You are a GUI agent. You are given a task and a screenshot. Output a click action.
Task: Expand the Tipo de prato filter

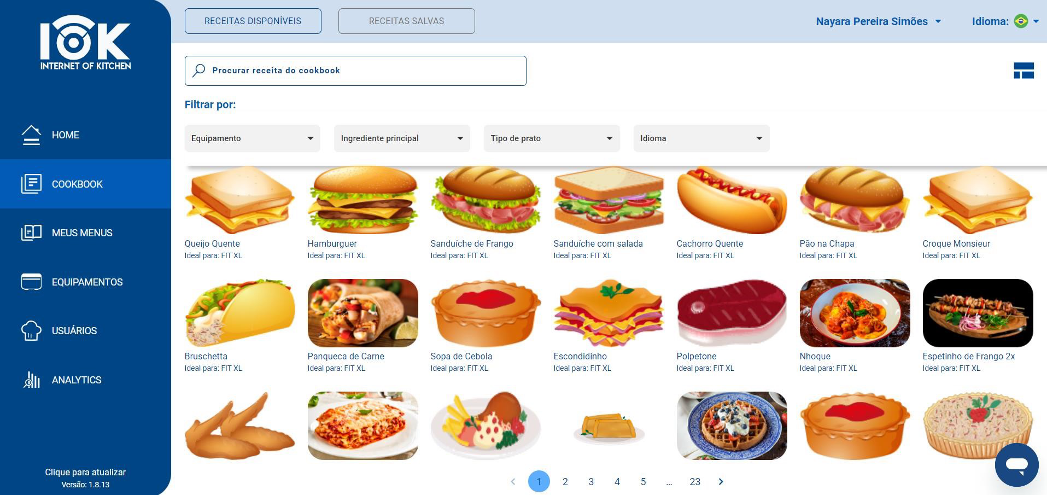(552, 138)
